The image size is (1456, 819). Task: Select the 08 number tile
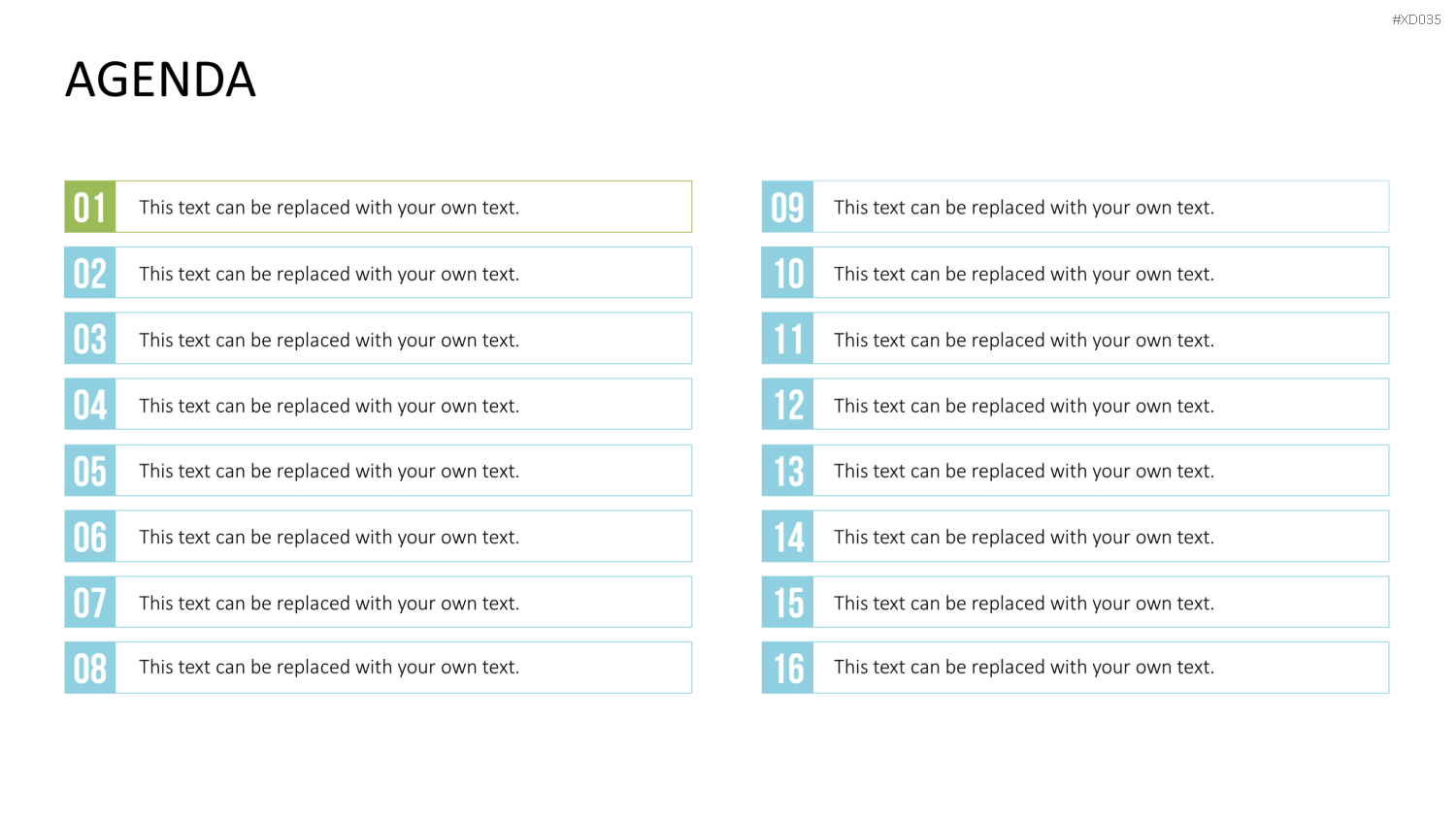90,668
